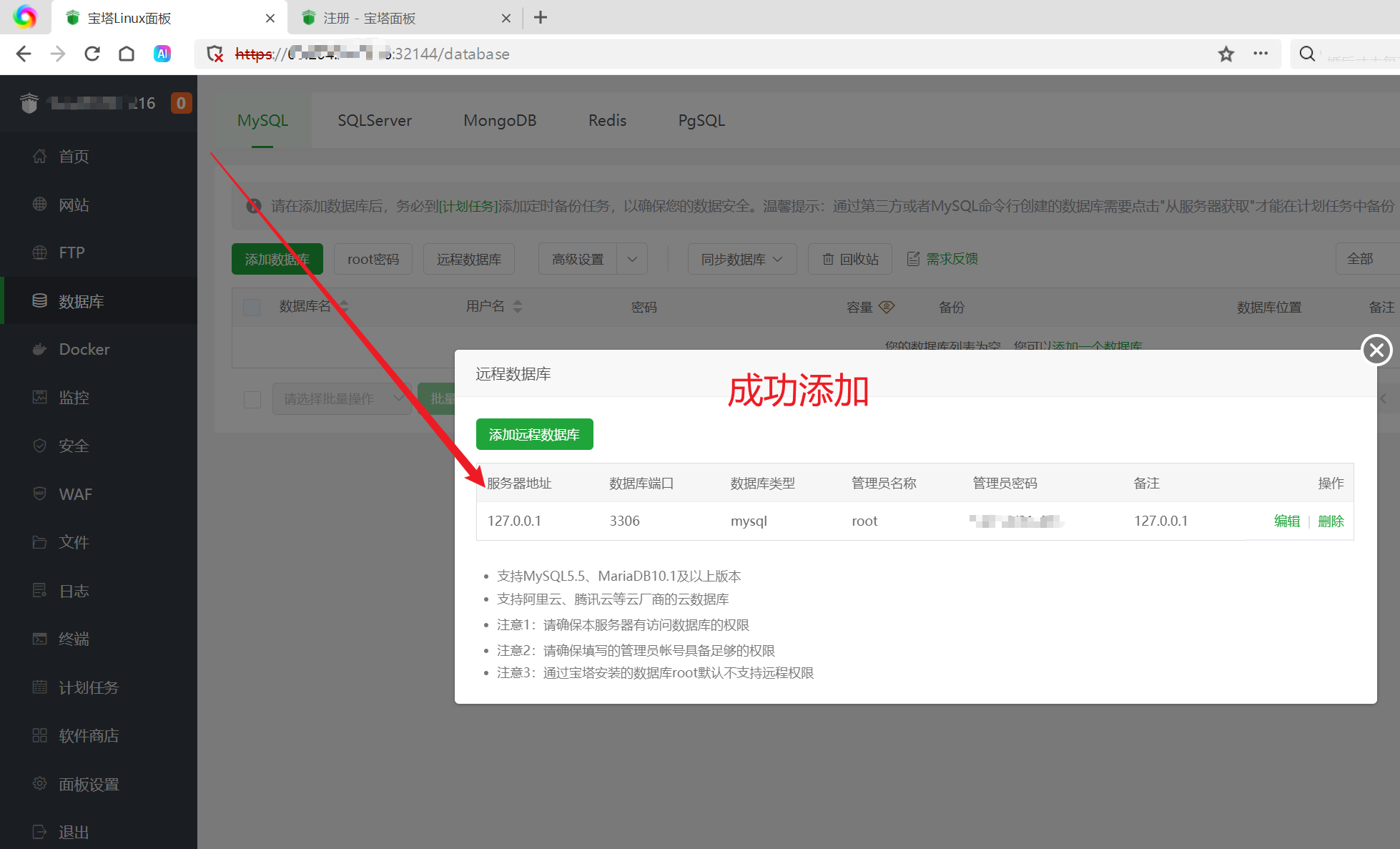The image size is (1400, 849).
Task: Open the 回收站 recycle bin
Action: [850, 259]
